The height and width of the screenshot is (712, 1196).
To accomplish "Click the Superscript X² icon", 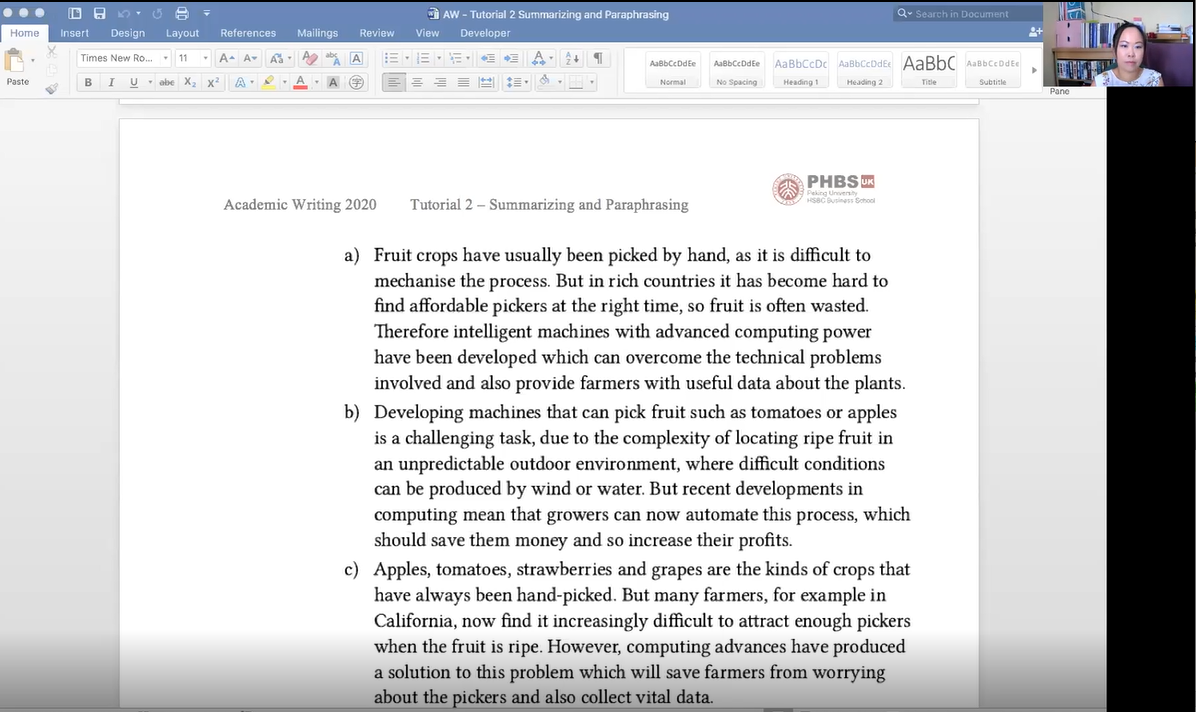I will tap(213, 82).
